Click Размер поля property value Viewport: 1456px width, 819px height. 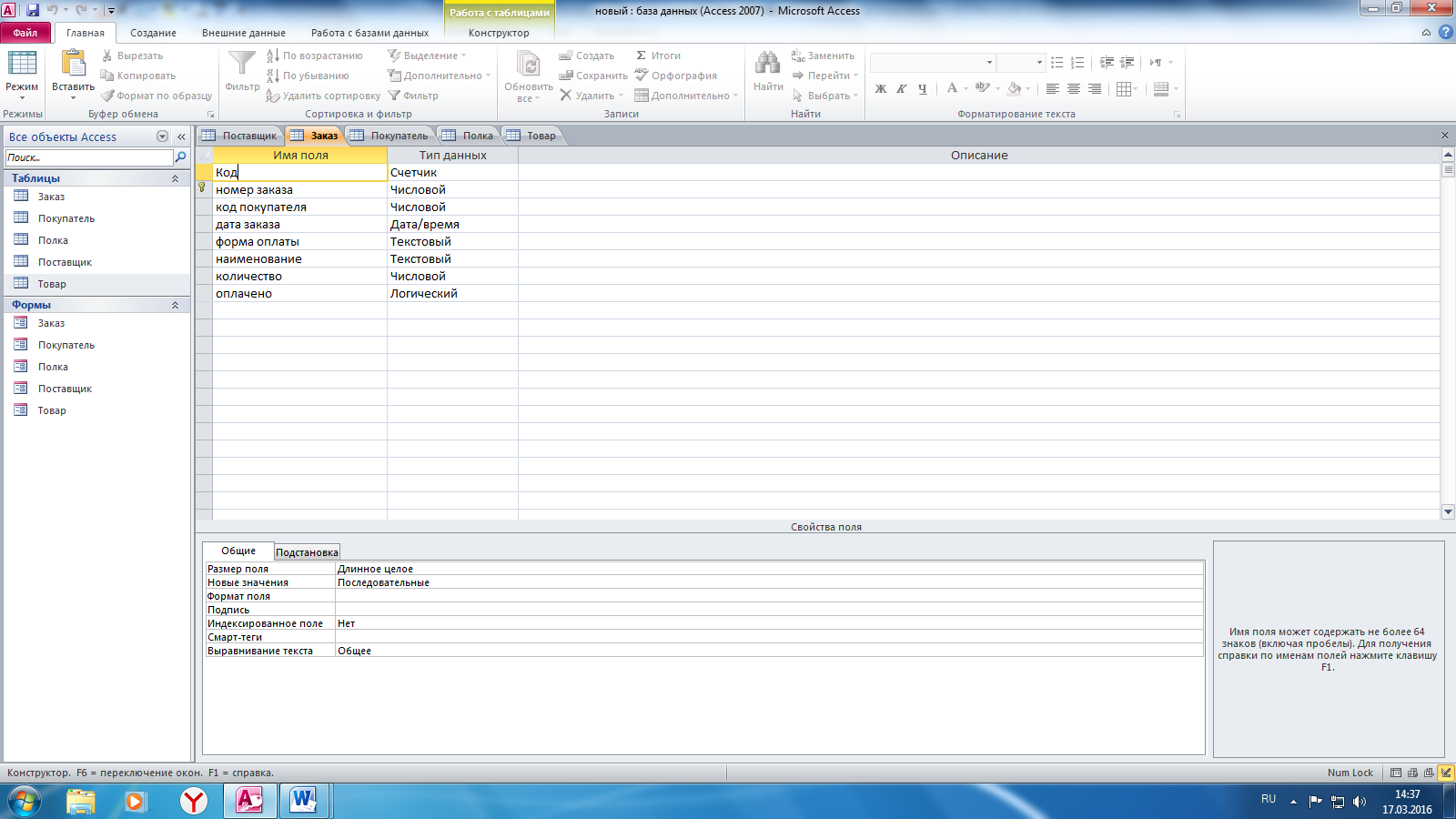[x=770, y=569]
